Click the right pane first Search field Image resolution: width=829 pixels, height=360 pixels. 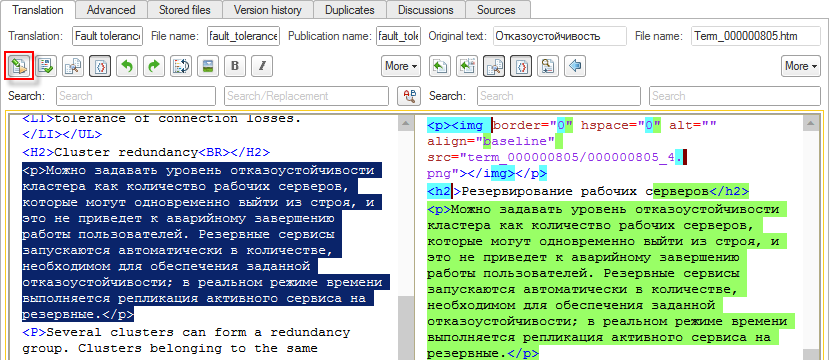[x=559, y=96]
